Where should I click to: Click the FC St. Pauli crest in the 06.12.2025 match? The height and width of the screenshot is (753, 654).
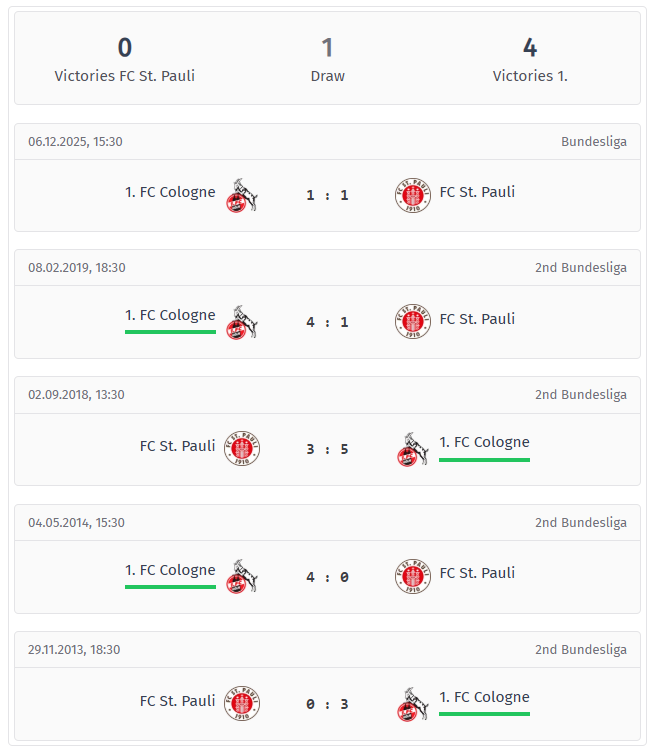pyautogui.click(x=412, y=195)
